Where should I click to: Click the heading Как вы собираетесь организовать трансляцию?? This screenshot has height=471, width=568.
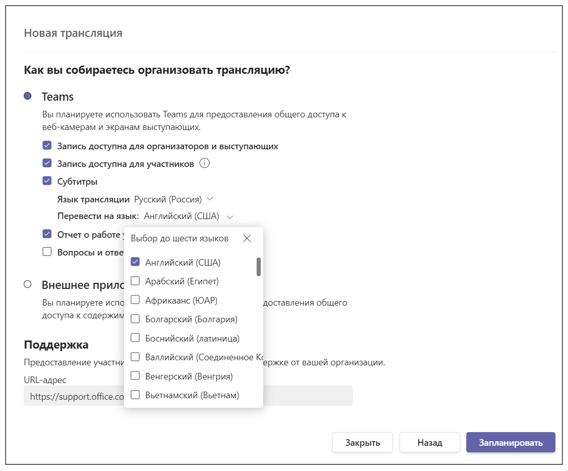point(157,70)
